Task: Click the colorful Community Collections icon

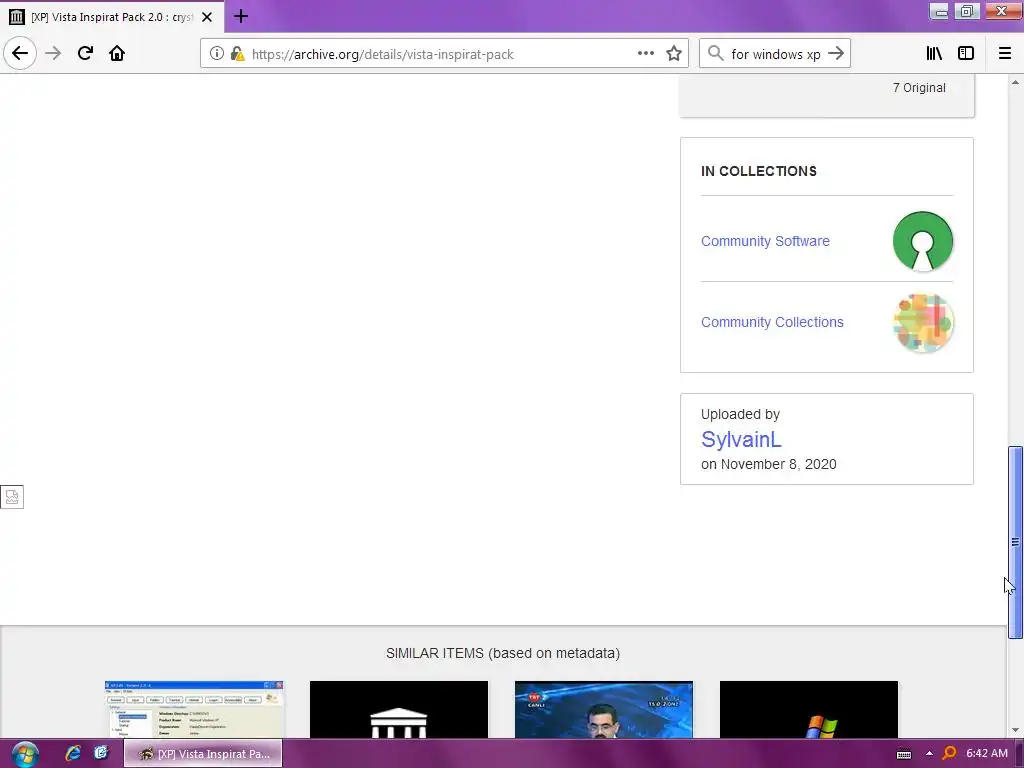Action: (923, 323)
